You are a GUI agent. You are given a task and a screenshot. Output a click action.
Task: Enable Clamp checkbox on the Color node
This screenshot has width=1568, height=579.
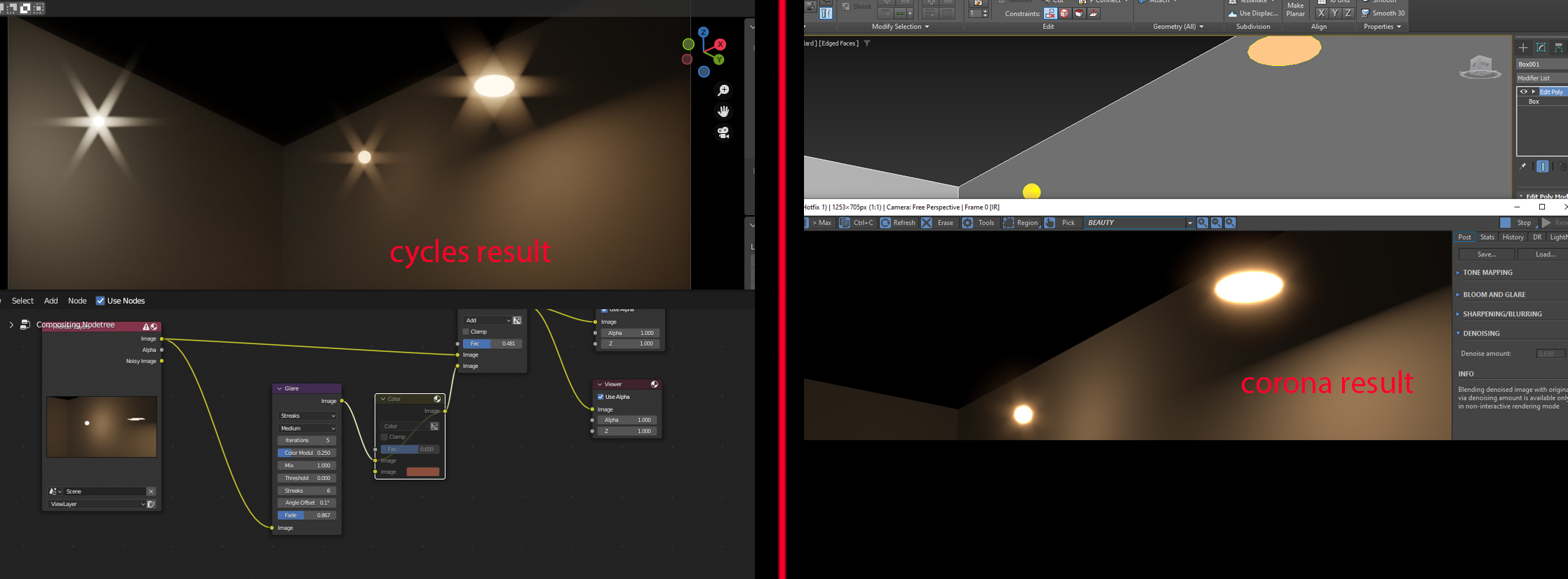(x=384, y=437)
